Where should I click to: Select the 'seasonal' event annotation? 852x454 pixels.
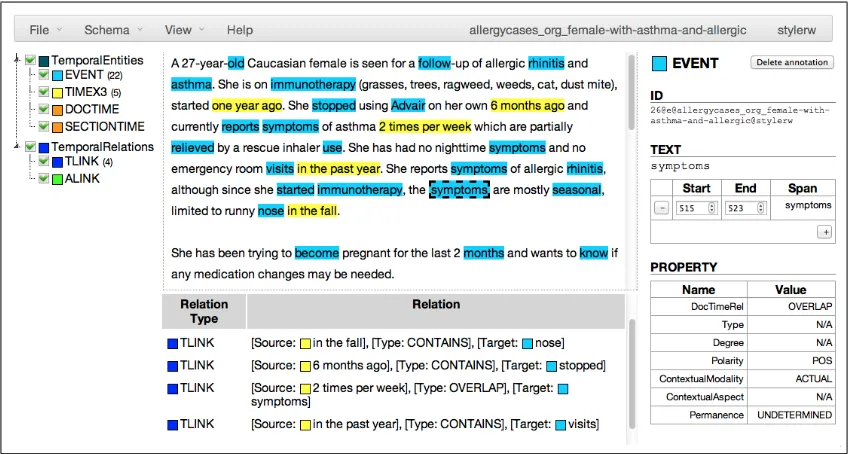click(577, 190)
